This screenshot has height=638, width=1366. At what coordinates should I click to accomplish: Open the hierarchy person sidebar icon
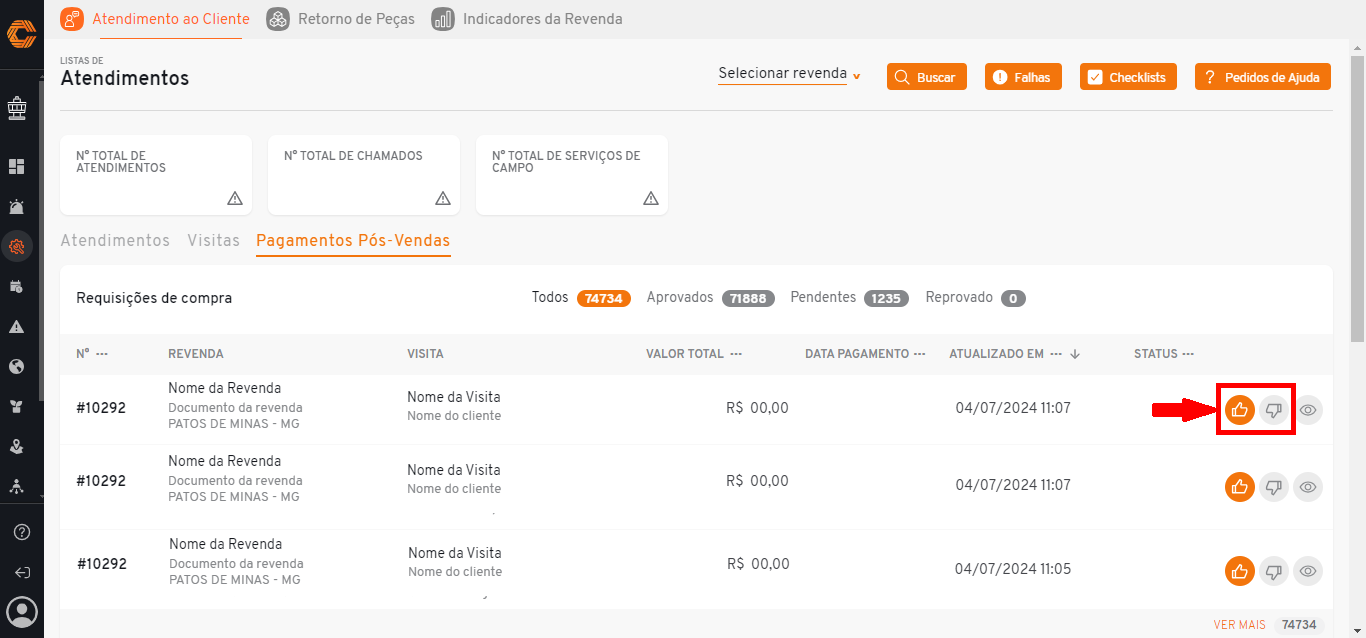click(x=17, y=486)
